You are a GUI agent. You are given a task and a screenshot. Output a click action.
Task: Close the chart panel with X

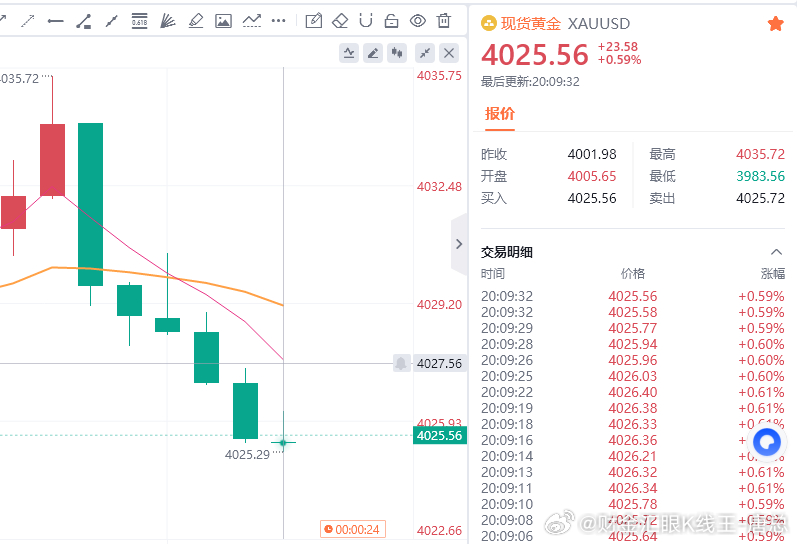point(449,53)
